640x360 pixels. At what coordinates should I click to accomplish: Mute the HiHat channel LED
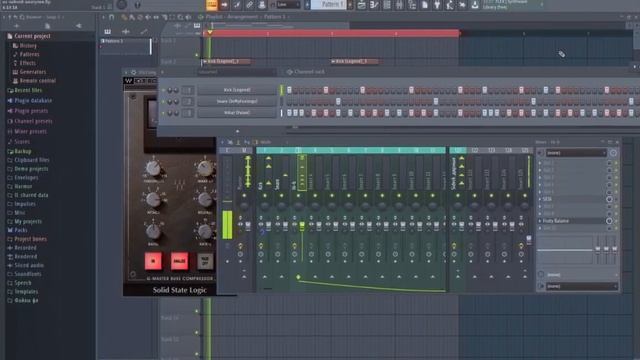click(x=164, y=113)
